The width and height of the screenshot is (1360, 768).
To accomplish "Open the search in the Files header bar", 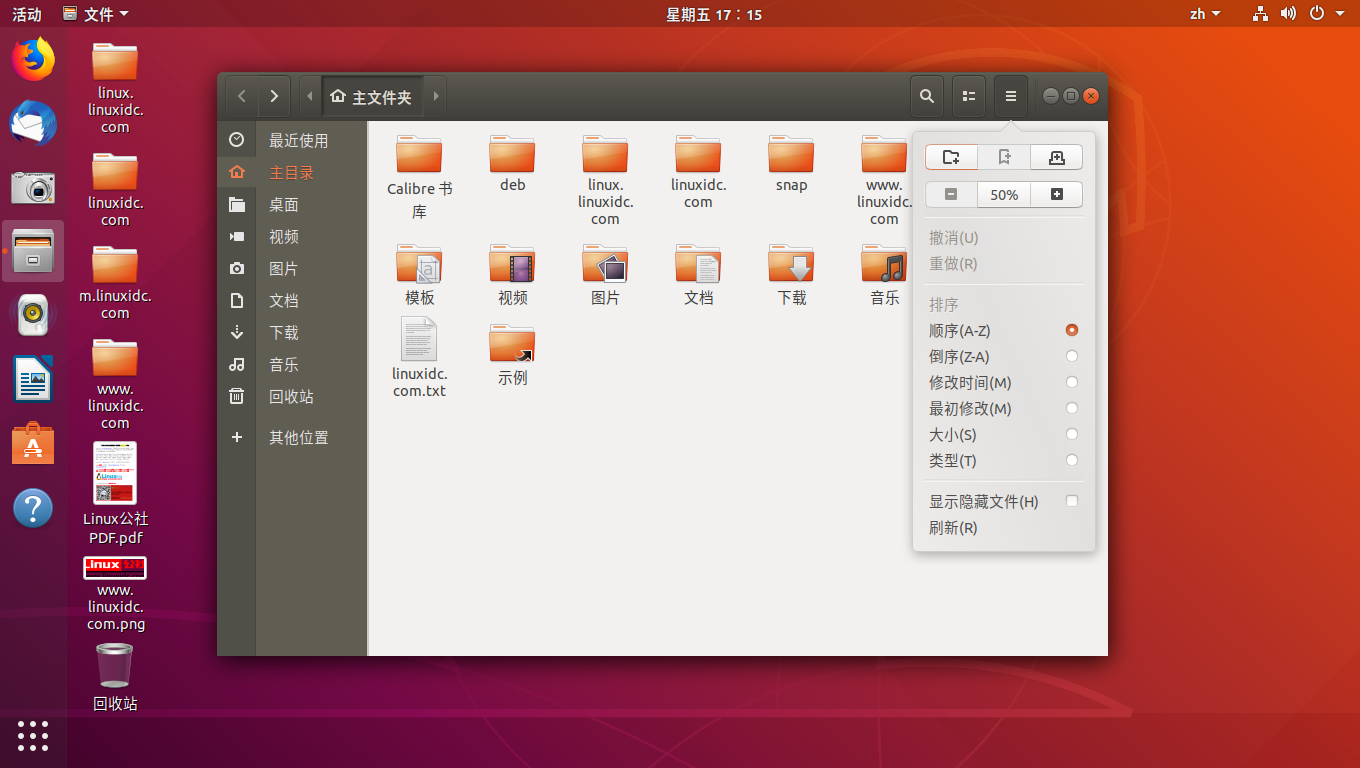I will point(927,96).
